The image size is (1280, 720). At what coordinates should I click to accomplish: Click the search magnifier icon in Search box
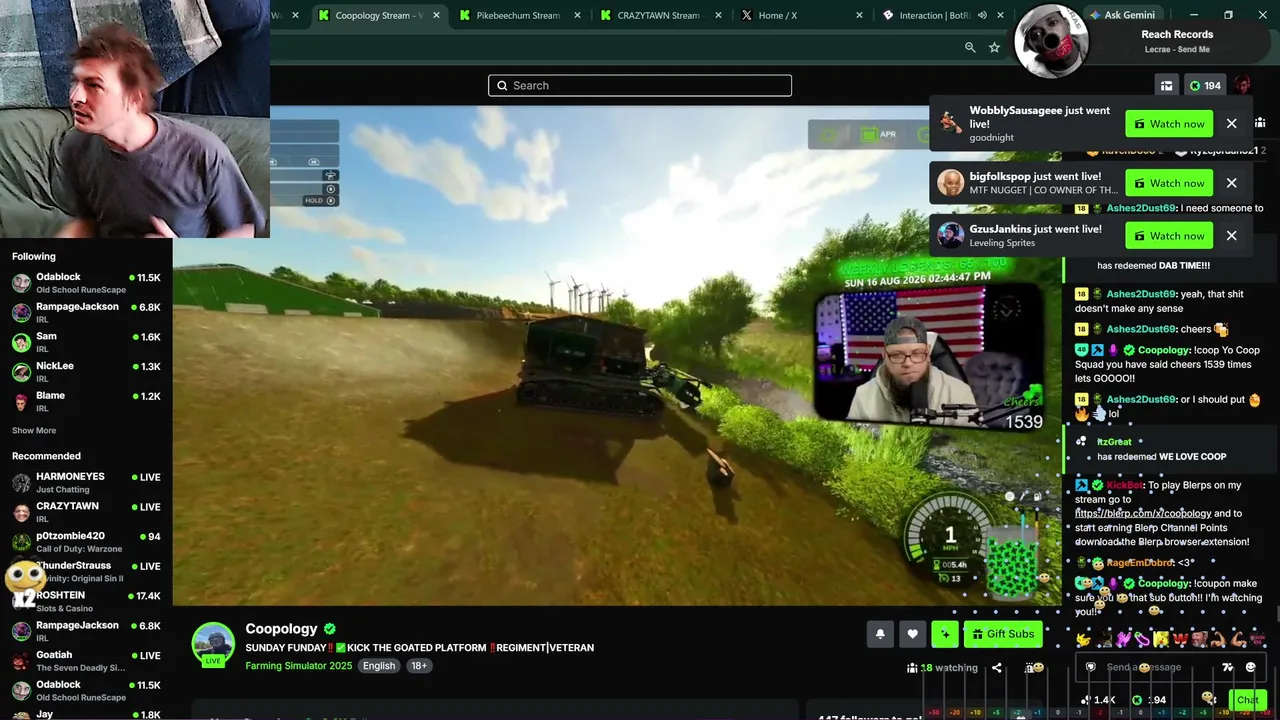pyautogui.click(x=502, y=86)
